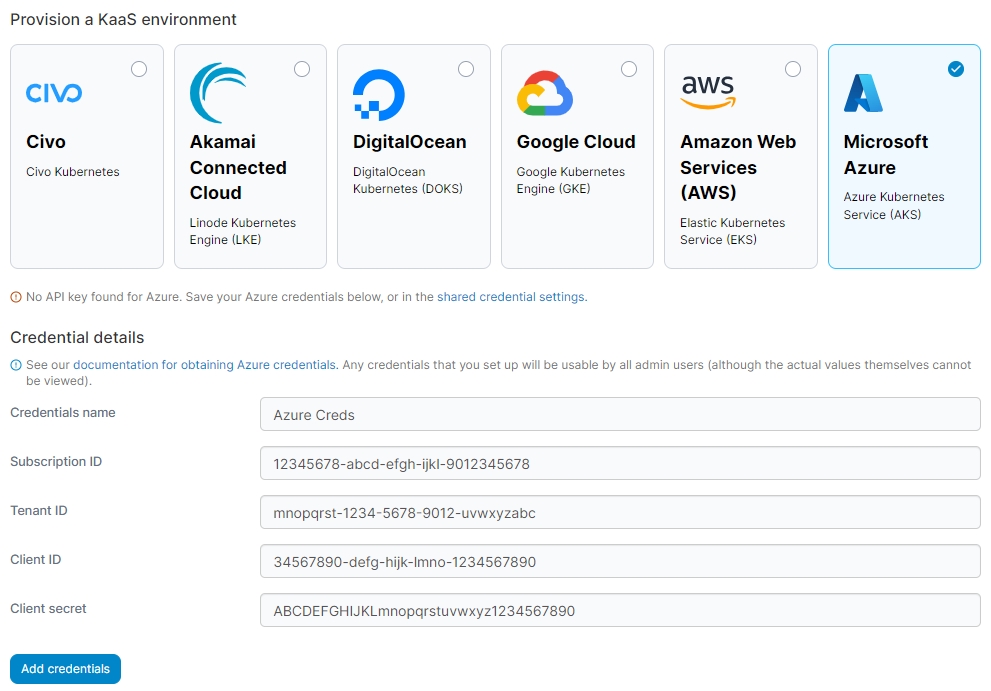
Task: Click the Microsoft Azure logo
Action: pyautogui.click(x=863, y=93)
